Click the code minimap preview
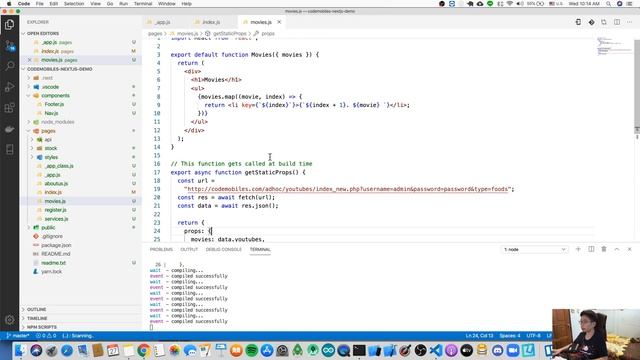Viewport: 640px width, 360px height. [x=614, y=46]
